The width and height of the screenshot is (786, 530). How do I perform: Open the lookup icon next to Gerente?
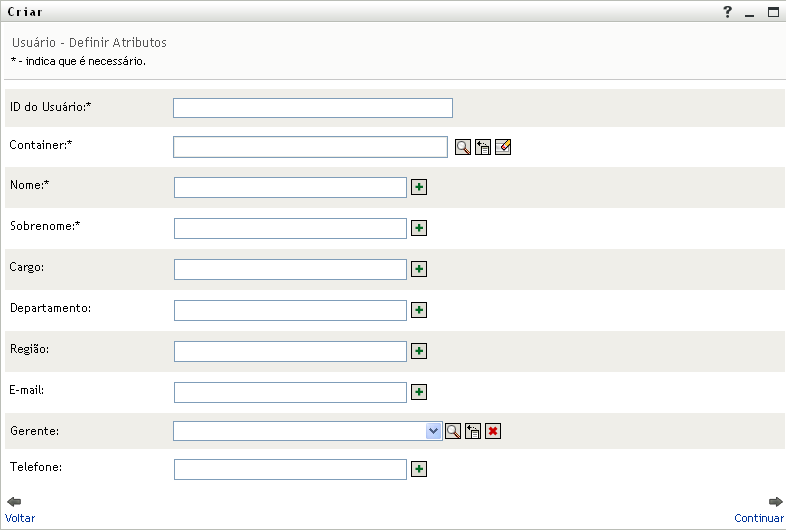pos(453,431)
